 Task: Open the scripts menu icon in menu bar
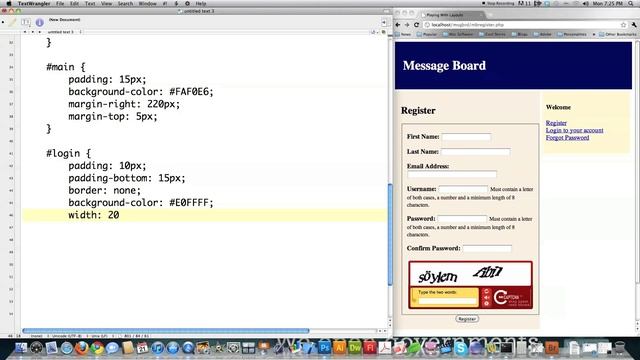[x=176, y=4]
